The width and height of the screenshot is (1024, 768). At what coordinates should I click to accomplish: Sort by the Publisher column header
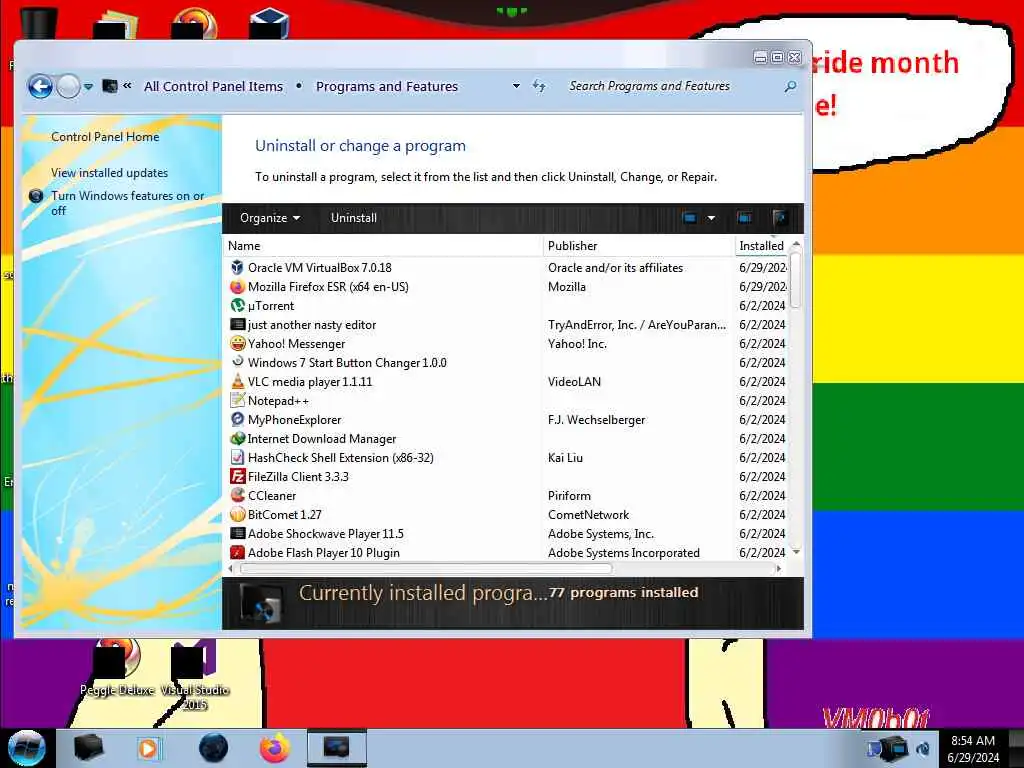639,246
